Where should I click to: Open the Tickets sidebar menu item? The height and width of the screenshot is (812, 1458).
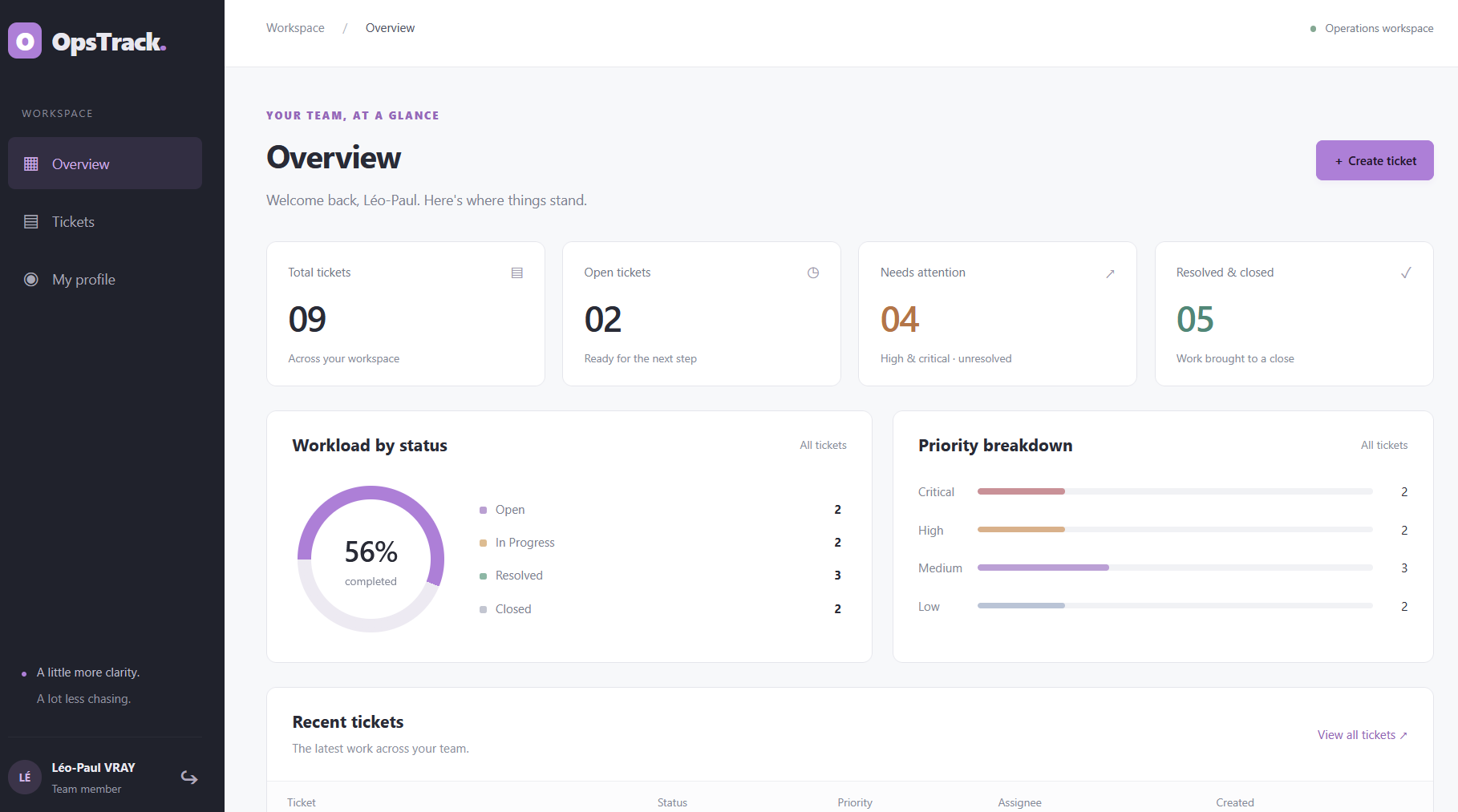[105, 222]
